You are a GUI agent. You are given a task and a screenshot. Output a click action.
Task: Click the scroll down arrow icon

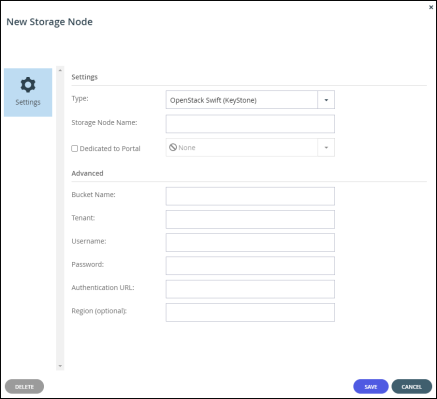(x=60, y=366)
